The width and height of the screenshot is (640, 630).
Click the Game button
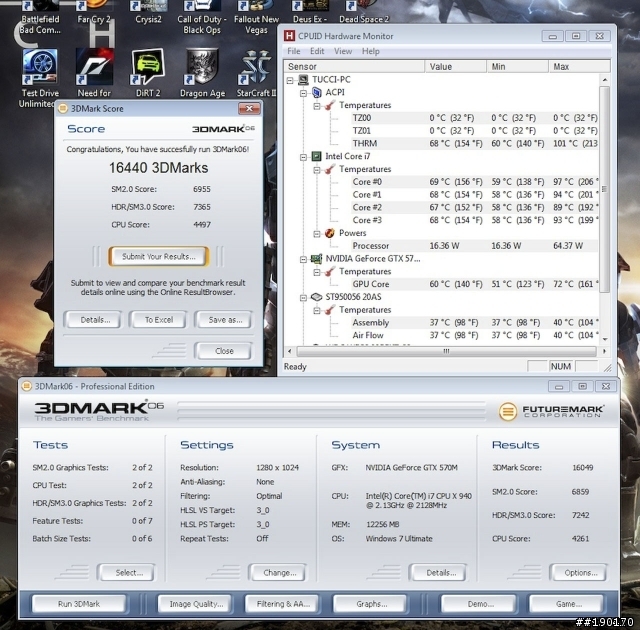[x=569, y=603]
